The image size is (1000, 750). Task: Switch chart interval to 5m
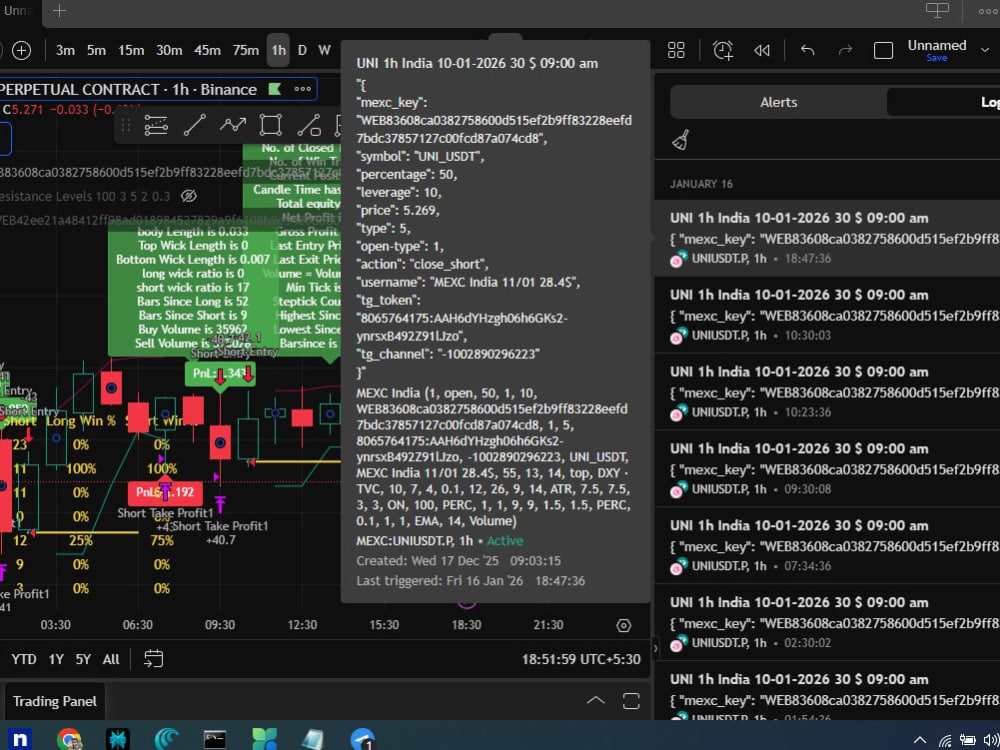[96, 50]
